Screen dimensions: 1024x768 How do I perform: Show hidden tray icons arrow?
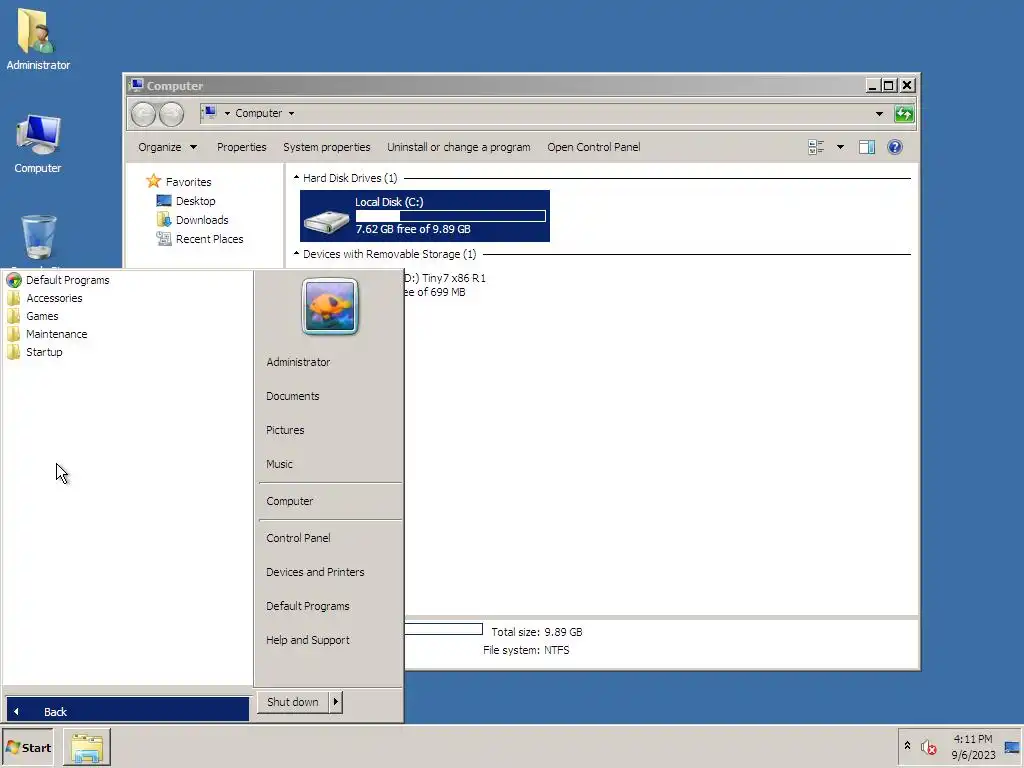pos(907,745)
